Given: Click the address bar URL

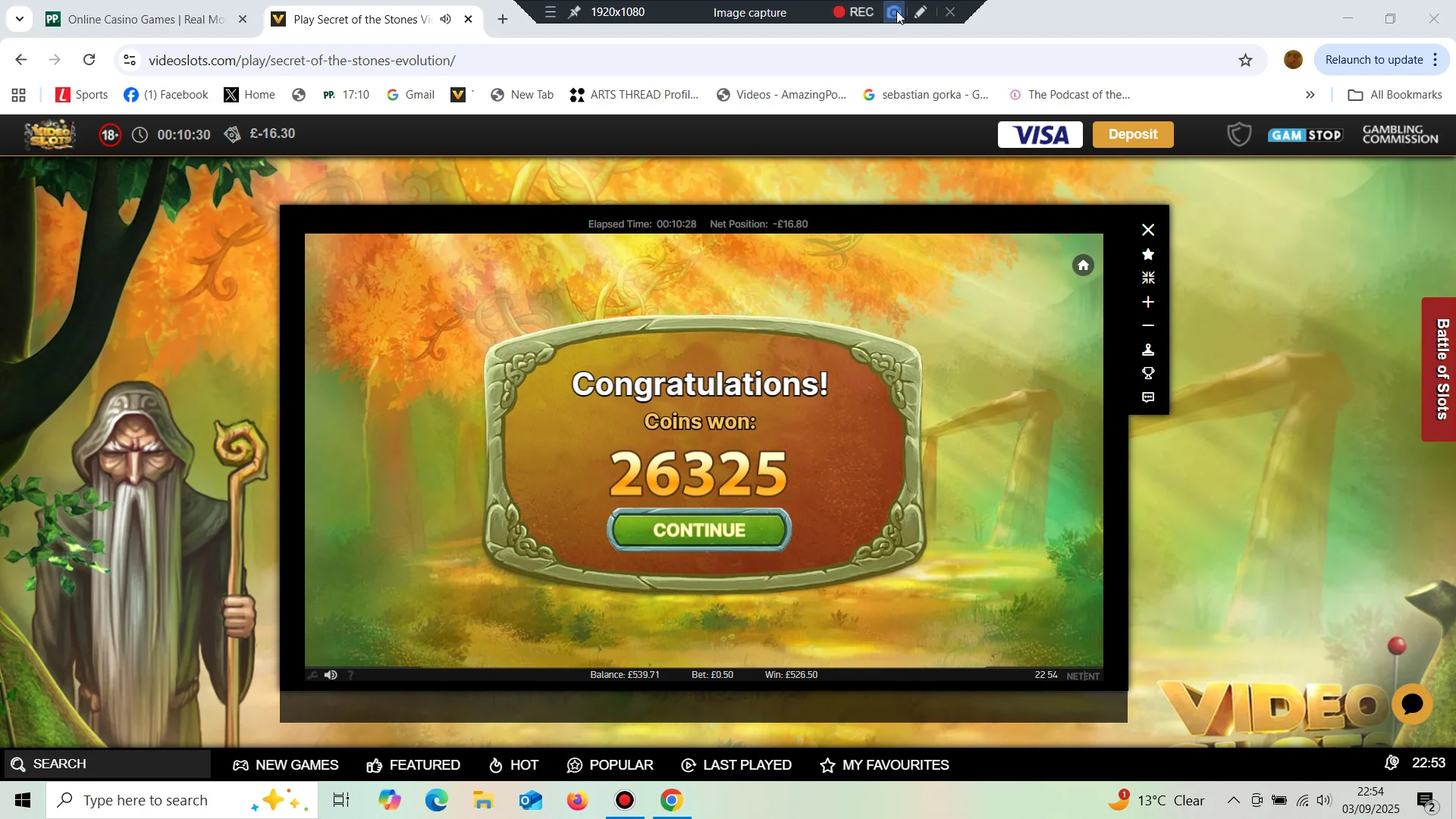Looking at the screenshot, I should tap(302, 61).
